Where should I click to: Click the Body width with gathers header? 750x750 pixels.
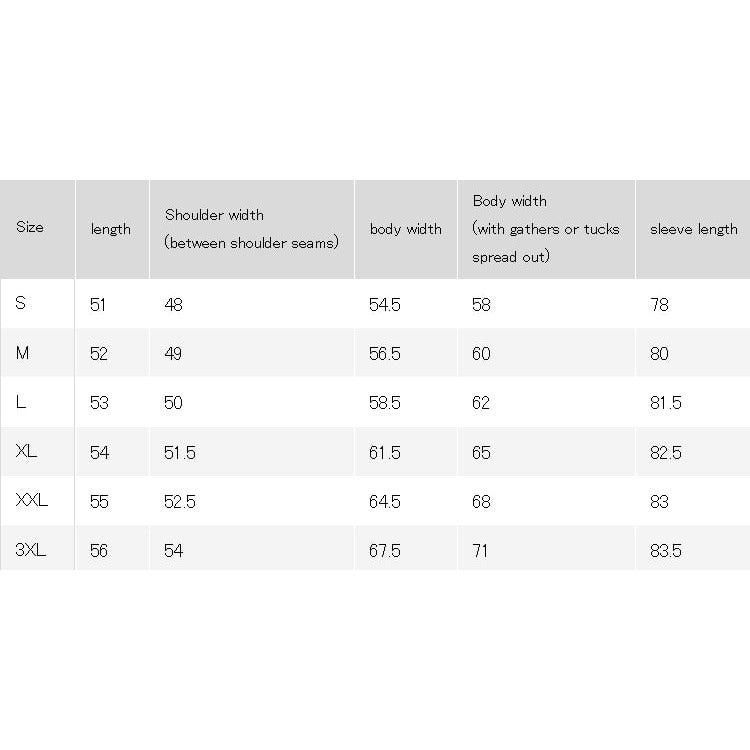546,229
